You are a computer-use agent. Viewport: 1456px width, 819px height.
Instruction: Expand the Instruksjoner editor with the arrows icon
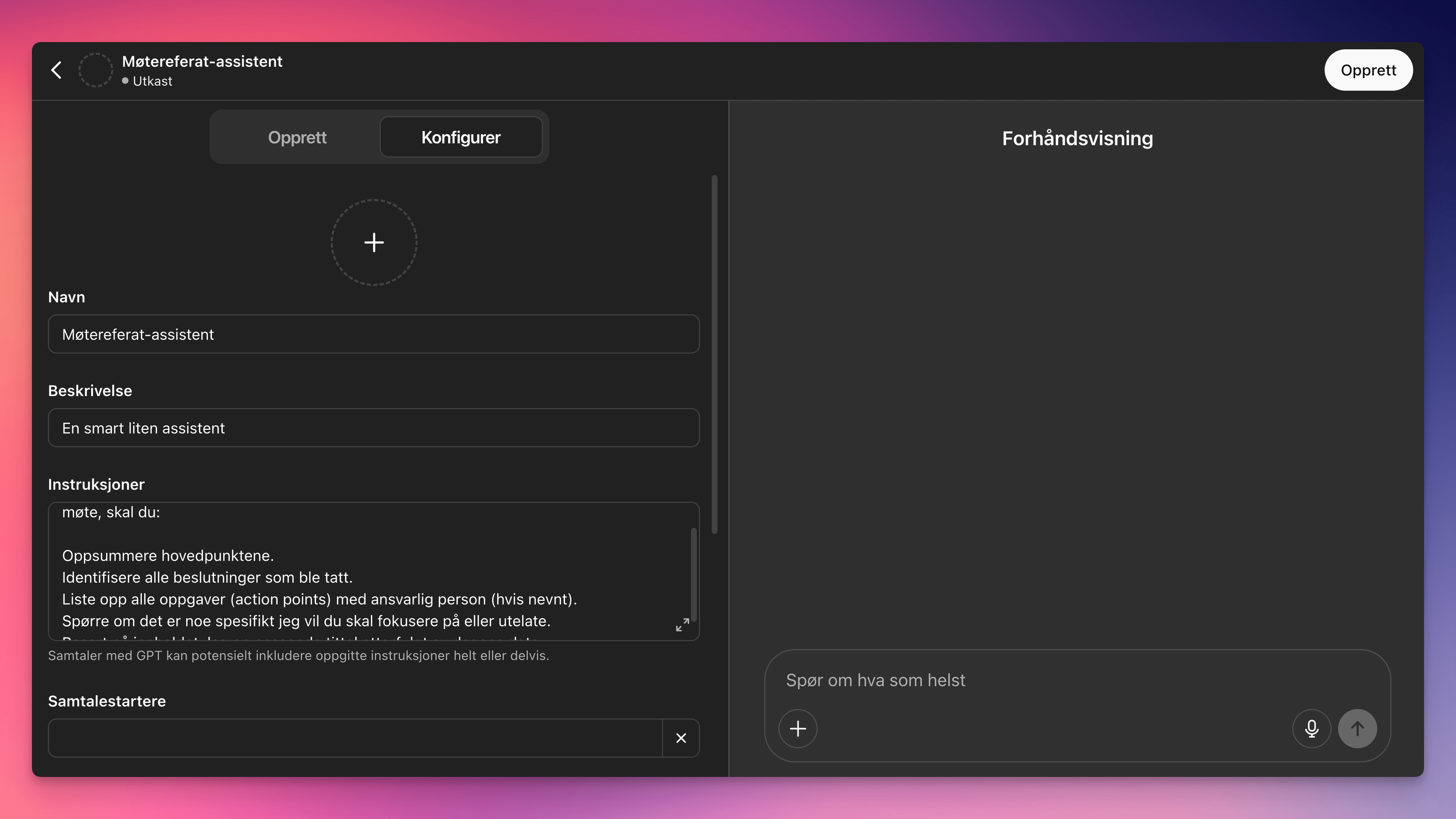(682, 624)
